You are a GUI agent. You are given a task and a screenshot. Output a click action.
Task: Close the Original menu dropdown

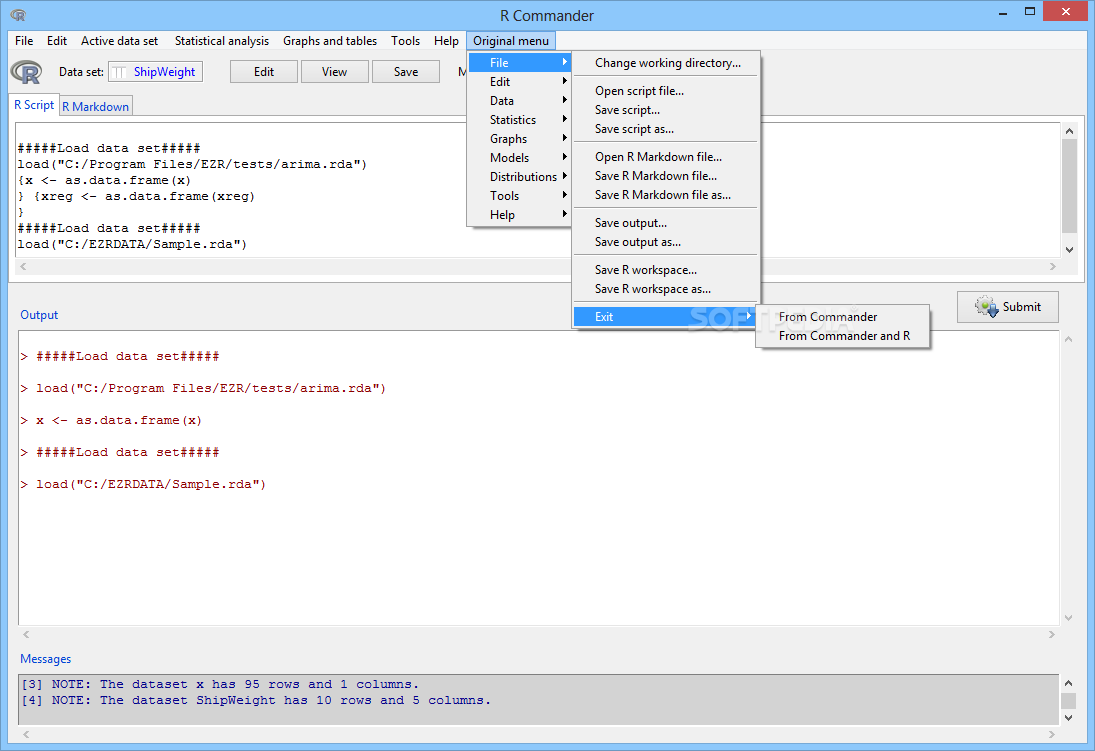[x=510, y=41]
